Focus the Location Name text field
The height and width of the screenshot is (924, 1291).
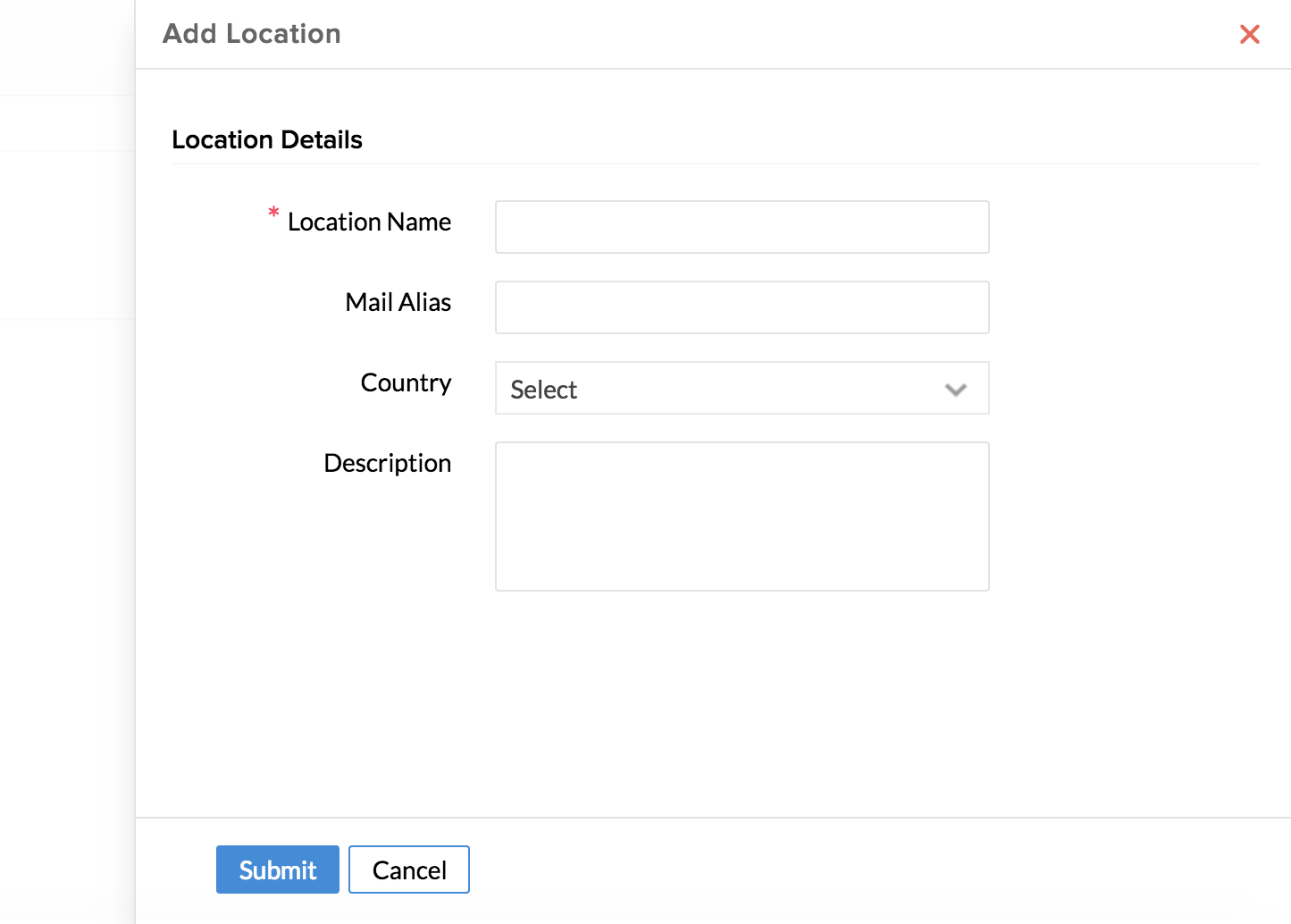coord(742,227)
